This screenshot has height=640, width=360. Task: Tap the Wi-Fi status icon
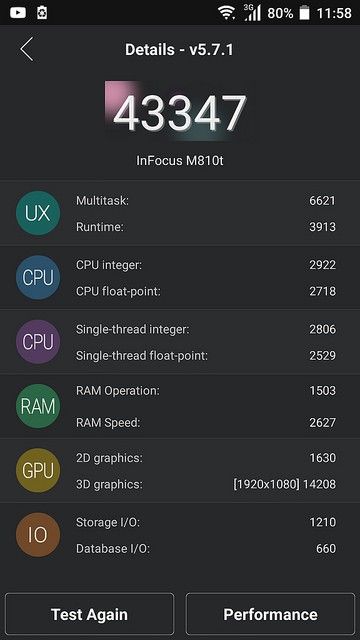pyautogui.click(x=226, y=13)
